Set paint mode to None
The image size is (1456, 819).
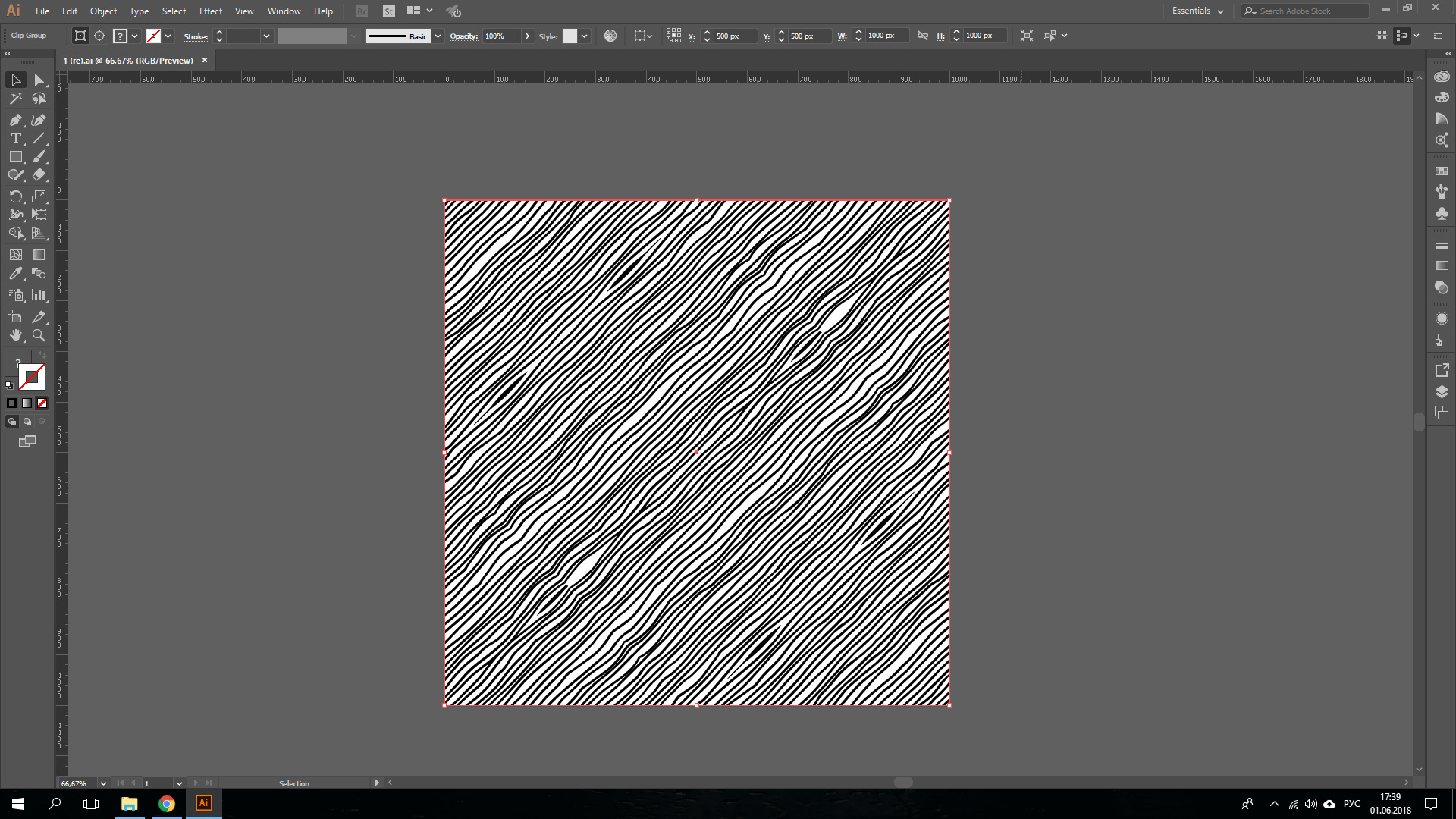[x=42, y=403]
